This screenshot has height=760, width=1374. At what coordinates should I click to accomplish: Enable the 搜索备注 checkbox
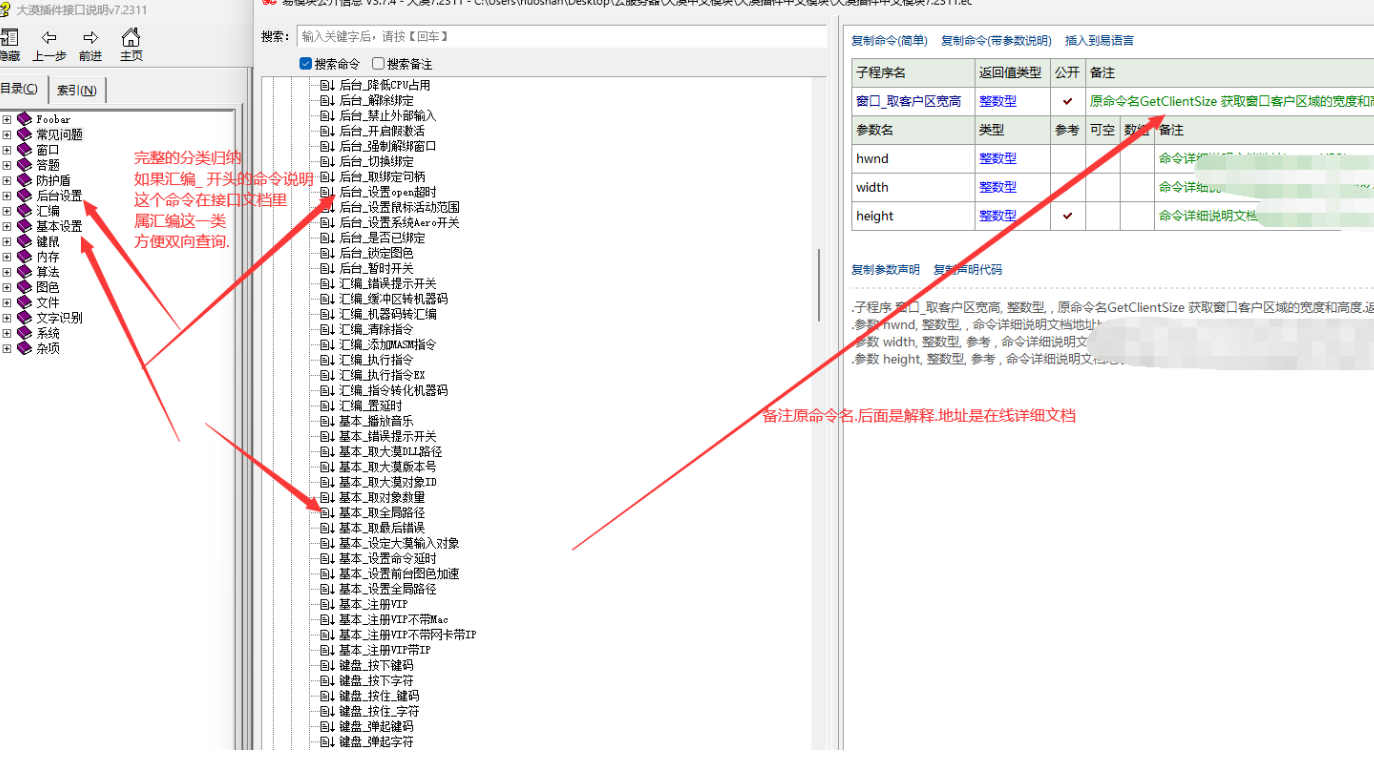pyautogui.click(x=377, y=63)
